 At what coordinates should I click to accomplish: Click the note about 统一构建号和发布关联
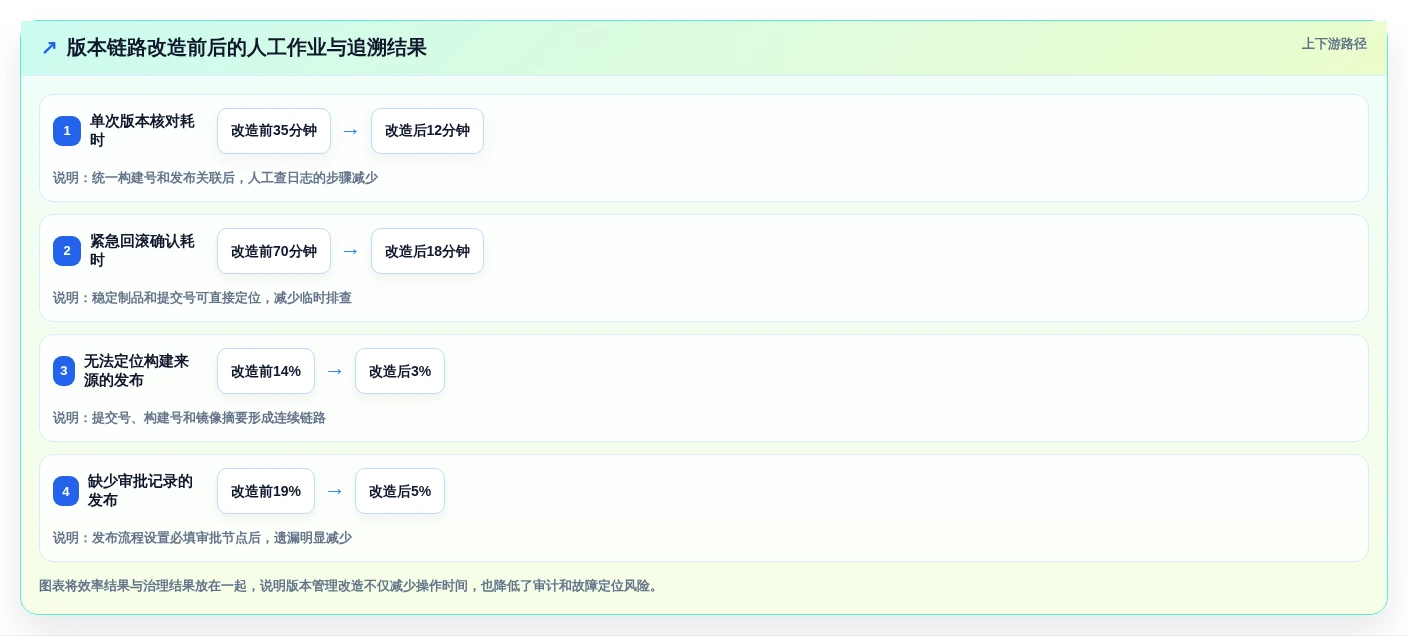click(215, 178)
